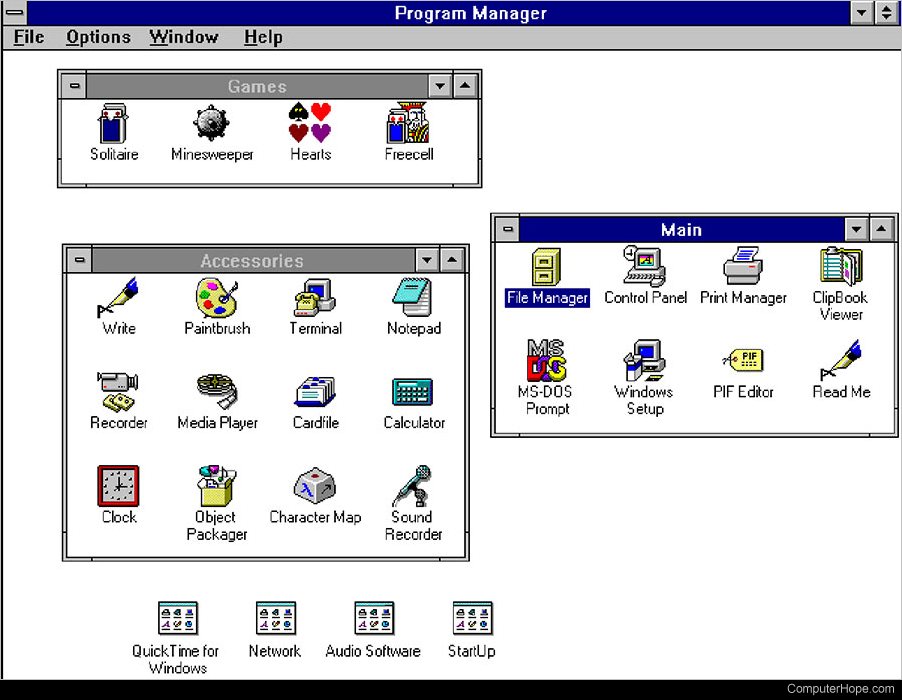
Task: Click the Terminal icon
Action: pos(315,298)
